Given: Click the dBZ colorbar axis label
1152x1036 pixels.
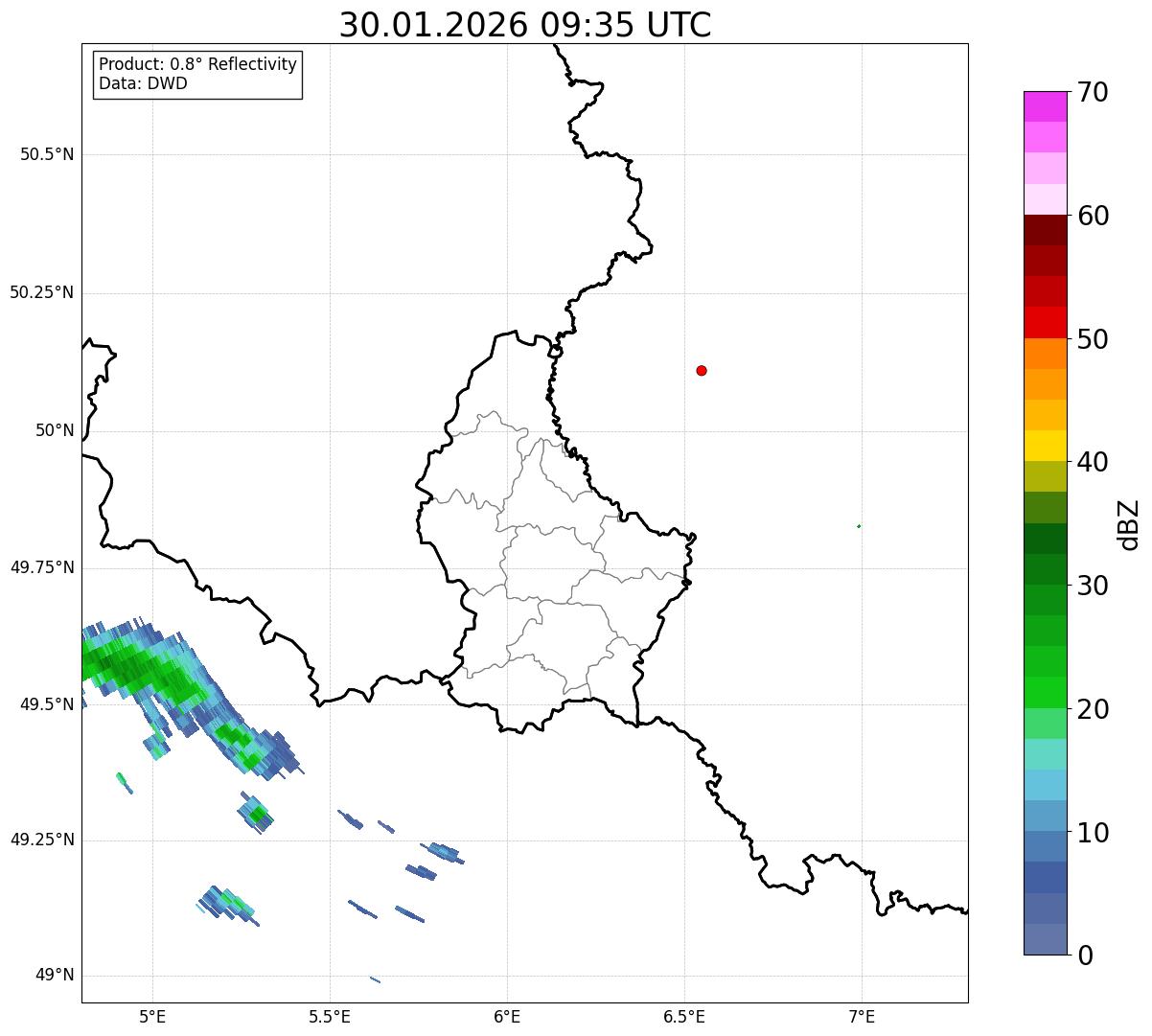Looking at the screenshot, I should tap(1129, 524).
